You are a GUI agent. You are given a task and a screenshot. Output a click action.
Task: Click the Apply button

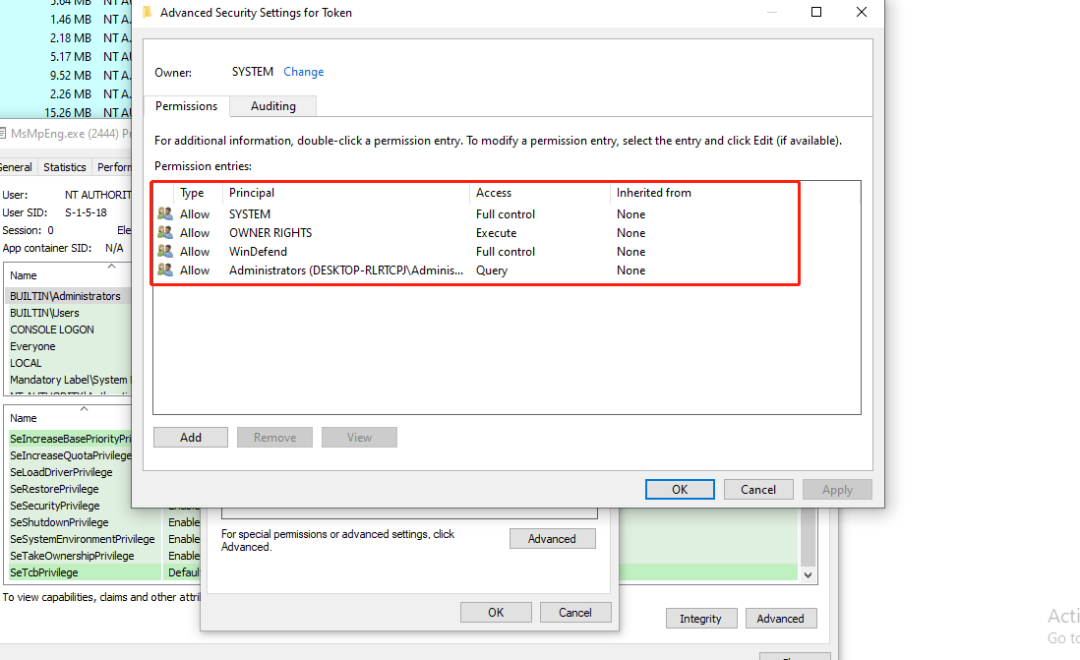point(837,489)
